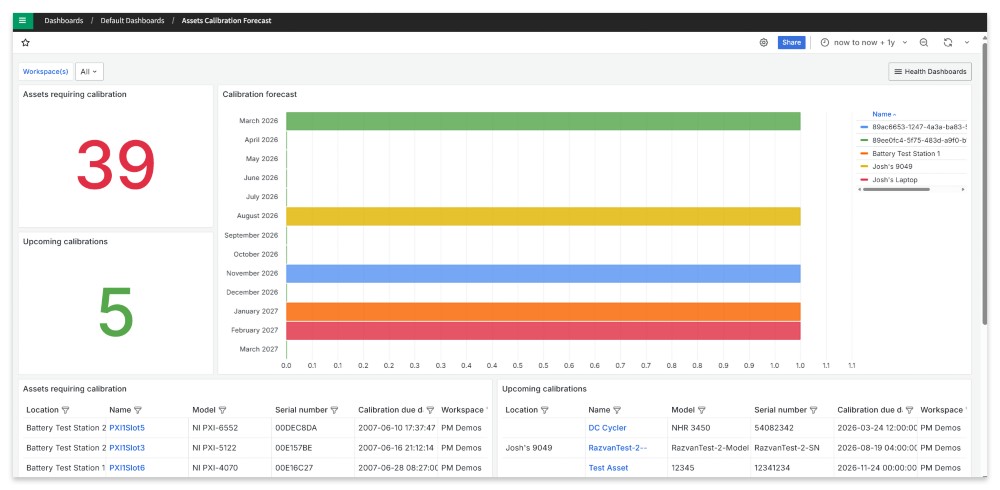
Task: Open dashboard settings gear
Action: pyautogui.click(x=763, y=43)
